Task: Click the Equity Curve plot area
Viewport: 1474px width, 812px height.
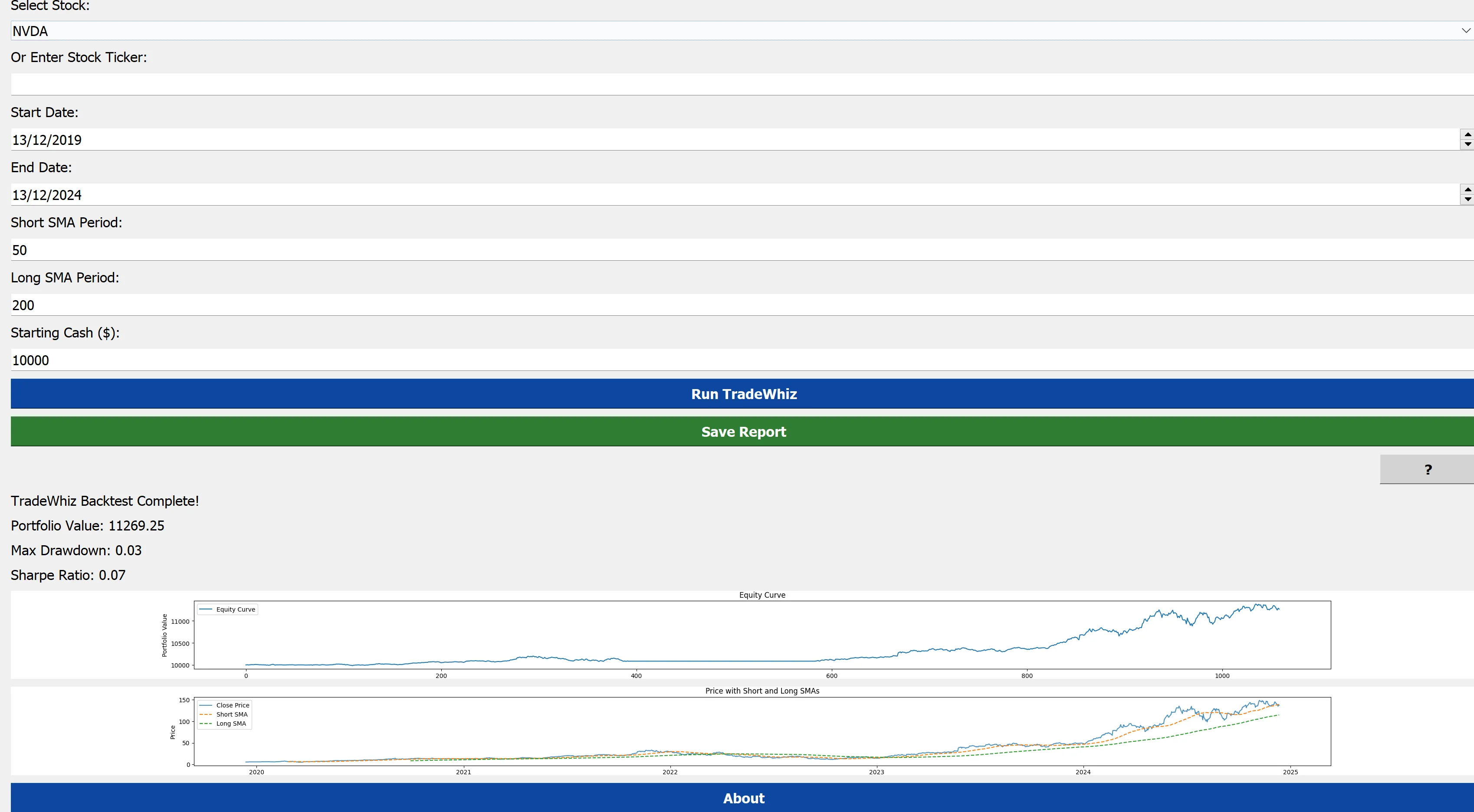Action: pos(762,635)
